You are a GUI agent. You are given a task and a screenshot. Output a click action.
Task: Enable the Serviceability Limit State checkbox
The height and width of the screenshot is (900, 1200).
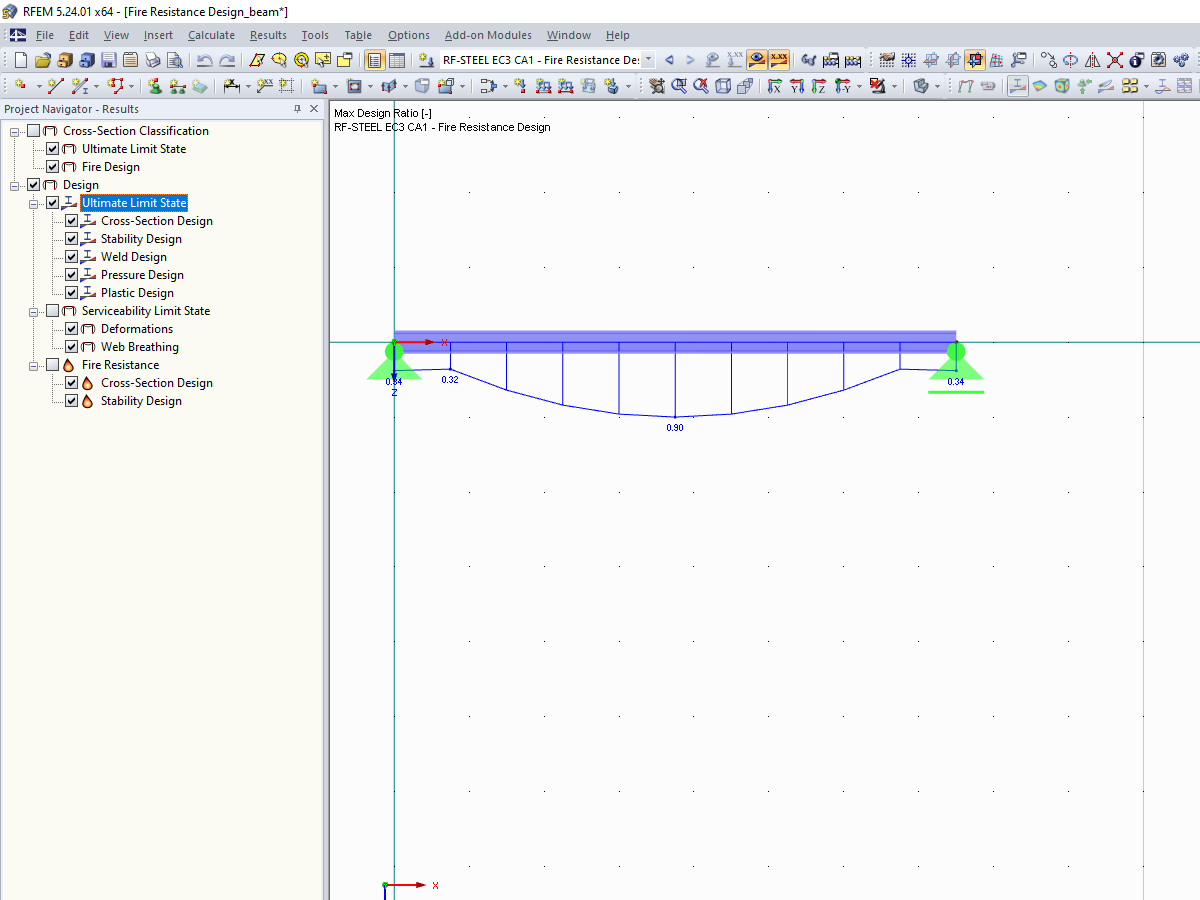pos(52,311)
